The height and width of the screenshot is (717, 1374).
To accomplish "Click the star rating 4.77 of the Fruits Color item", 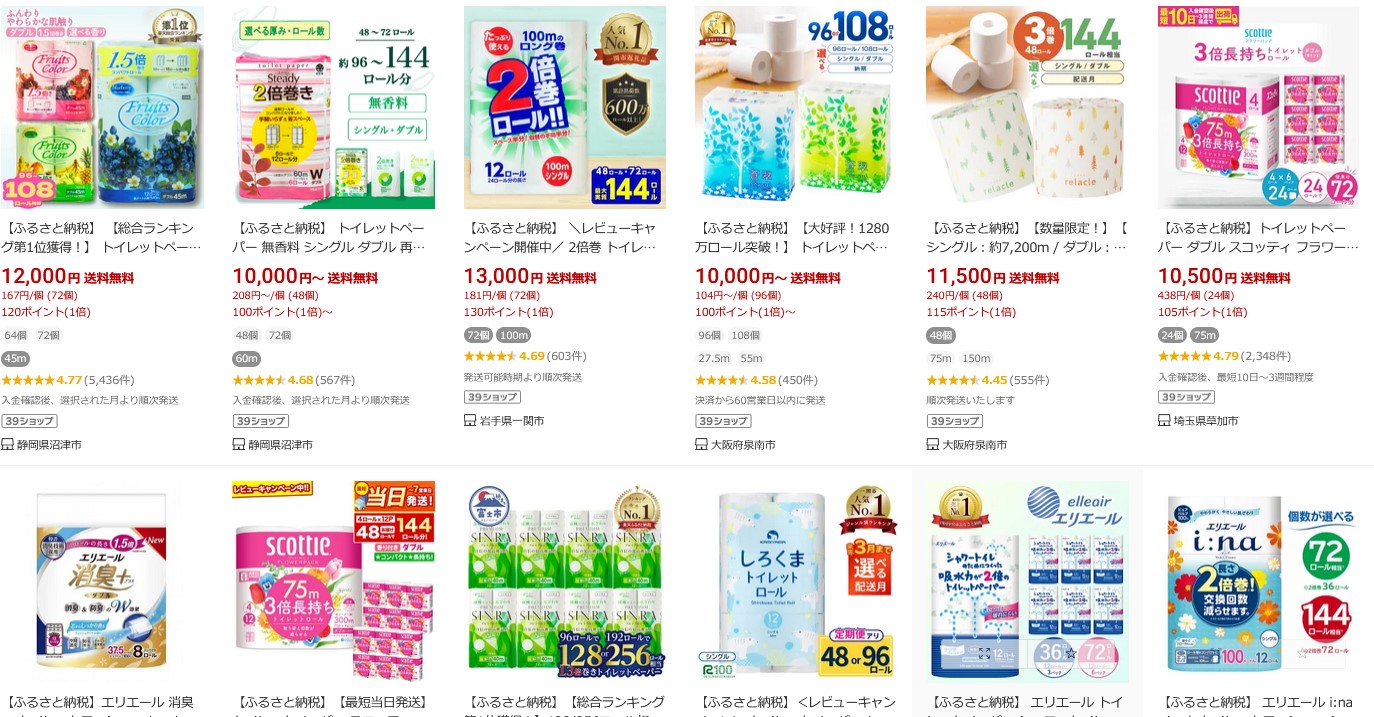I will pos(42,380).
